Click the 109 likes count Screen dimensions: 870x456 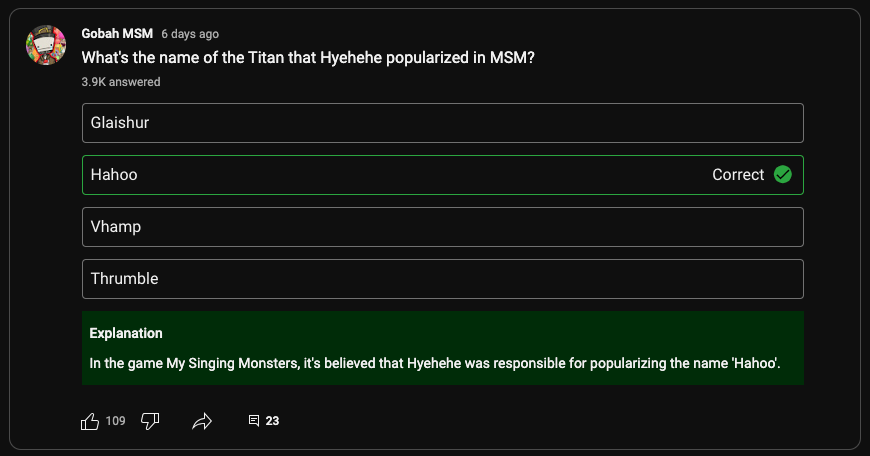116,421
